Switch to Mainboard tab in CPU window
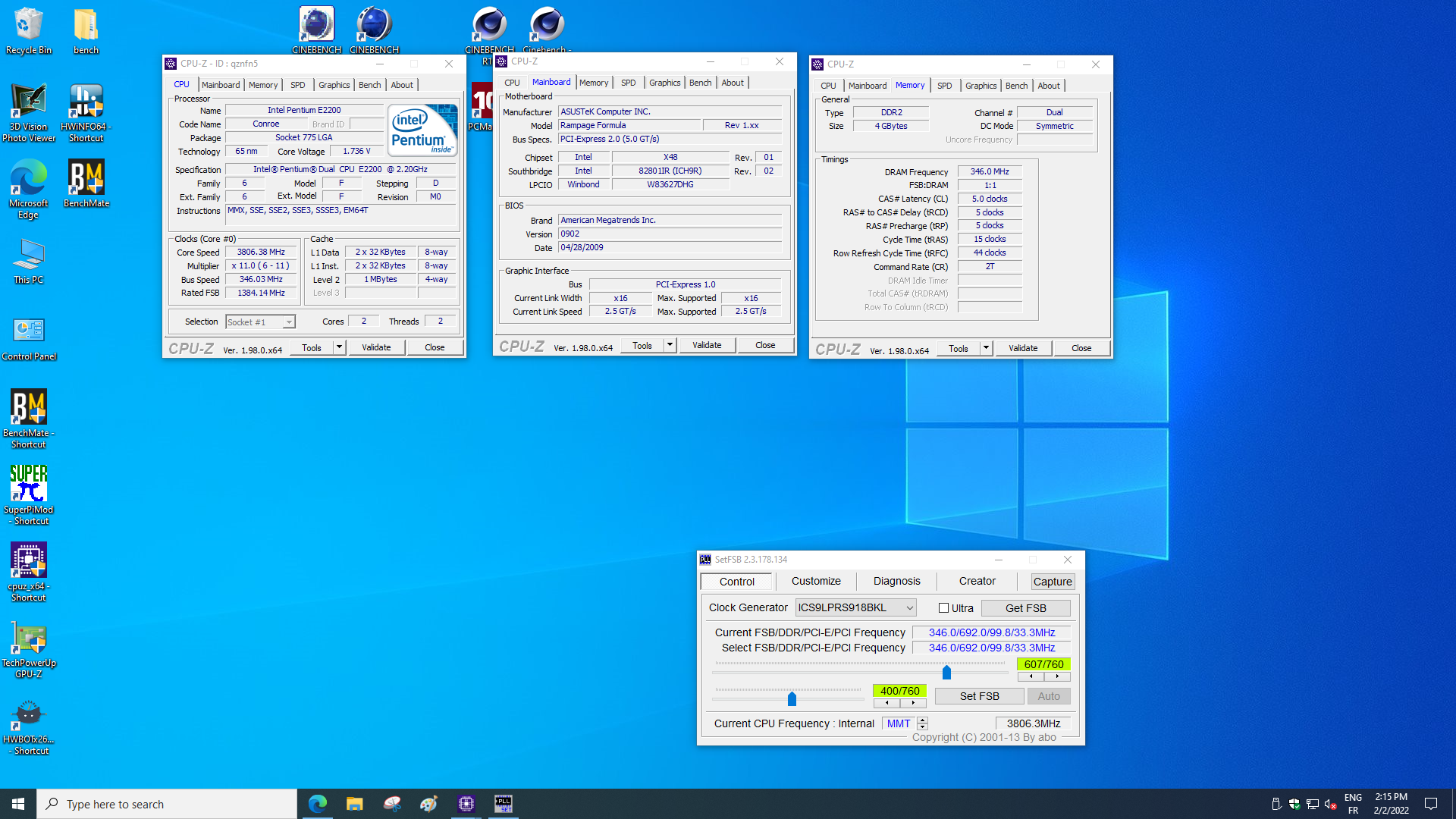Viewport: 1456px width, 819px height. 221,85
